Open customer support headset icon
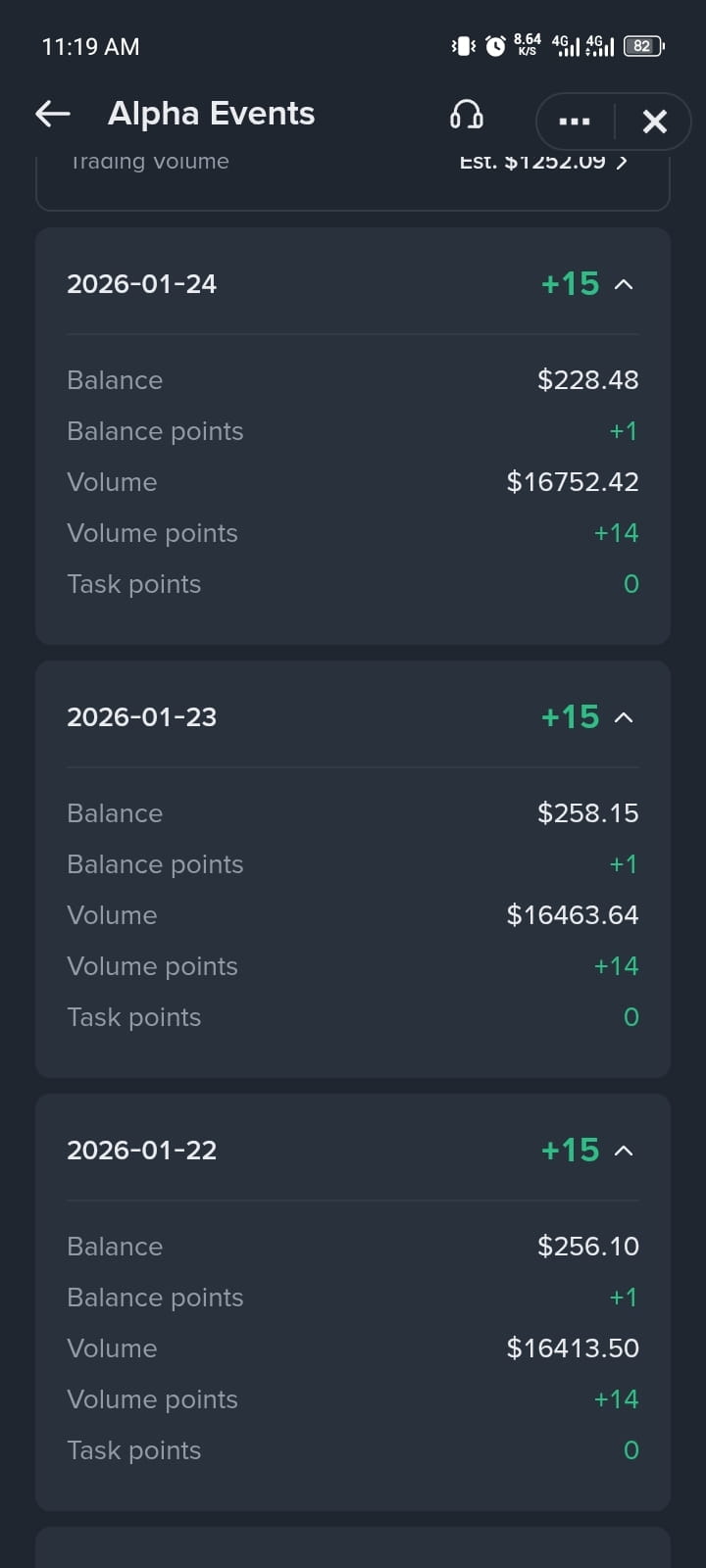Screen dimensions: 706x1568 tap(467, 116)
